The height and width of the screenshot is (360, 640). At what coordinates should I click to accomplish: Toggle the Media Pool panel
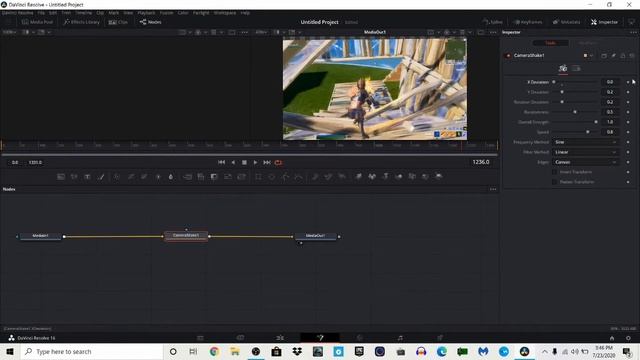pos(37,22)
